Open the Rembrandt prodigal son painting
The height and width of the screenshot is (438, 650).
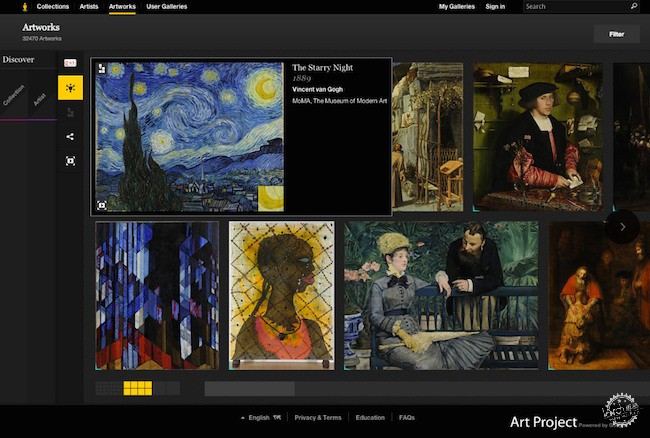pos(599,295)
